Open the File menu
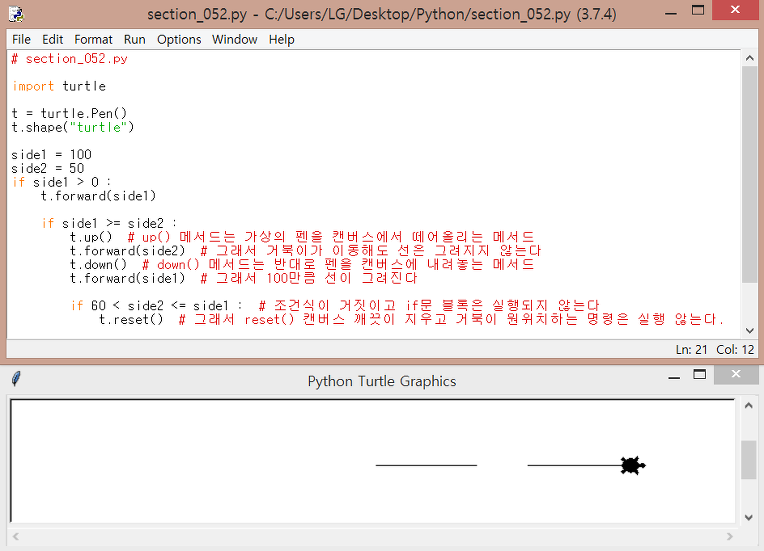Image resolution: width=764 pixels, height=551 pixels. (21, 39)
